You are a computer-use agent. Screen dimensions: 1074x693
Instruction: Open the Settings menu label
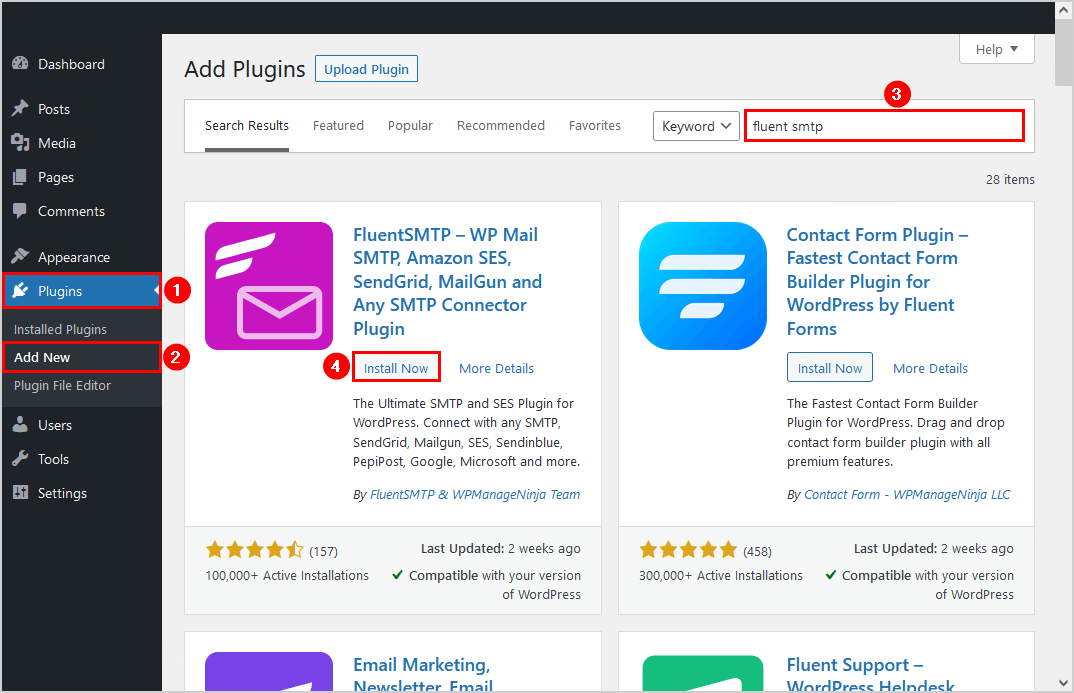click(62, 493)
